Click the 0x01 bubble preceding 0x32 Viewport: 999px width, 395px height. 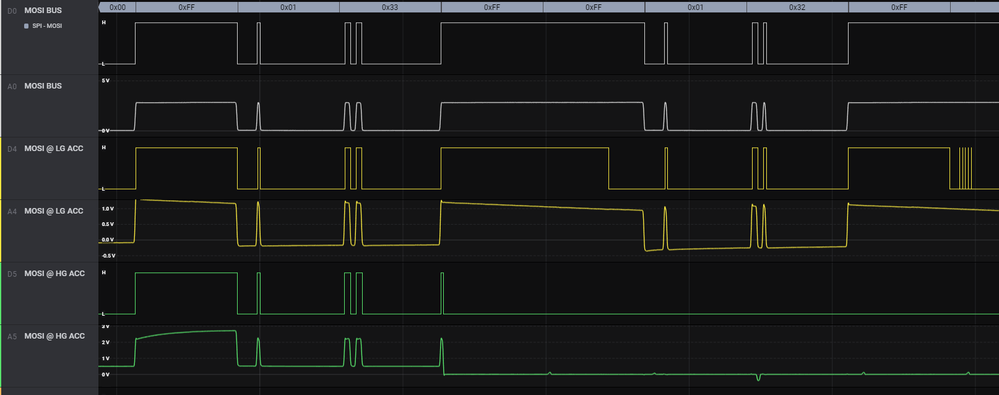(695, 7)
